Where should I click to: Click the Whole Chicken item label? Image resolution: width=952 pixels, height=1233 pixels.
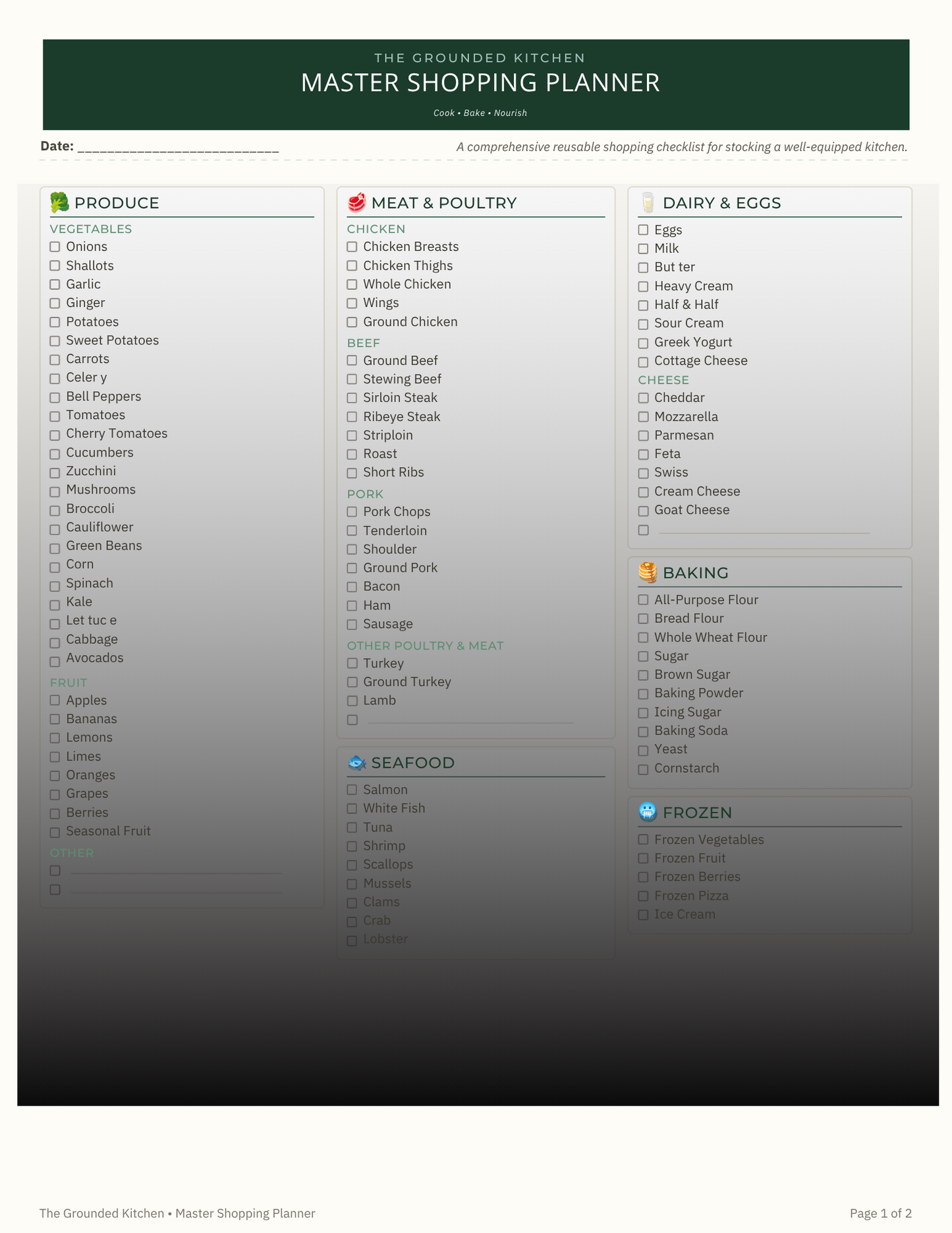click(x=407, y=284)
